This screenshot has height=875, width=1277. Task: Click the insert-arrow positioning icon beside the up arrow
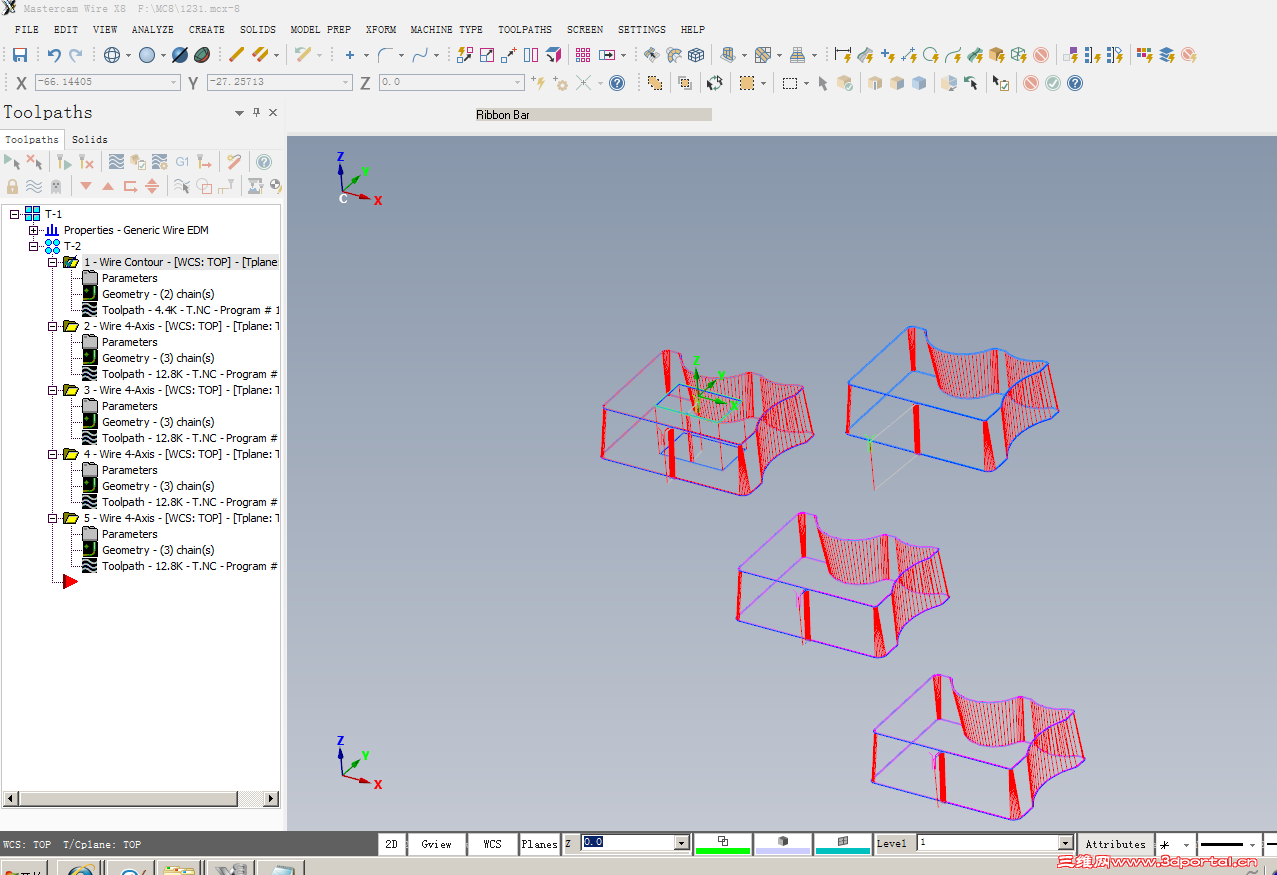point(130,186)
